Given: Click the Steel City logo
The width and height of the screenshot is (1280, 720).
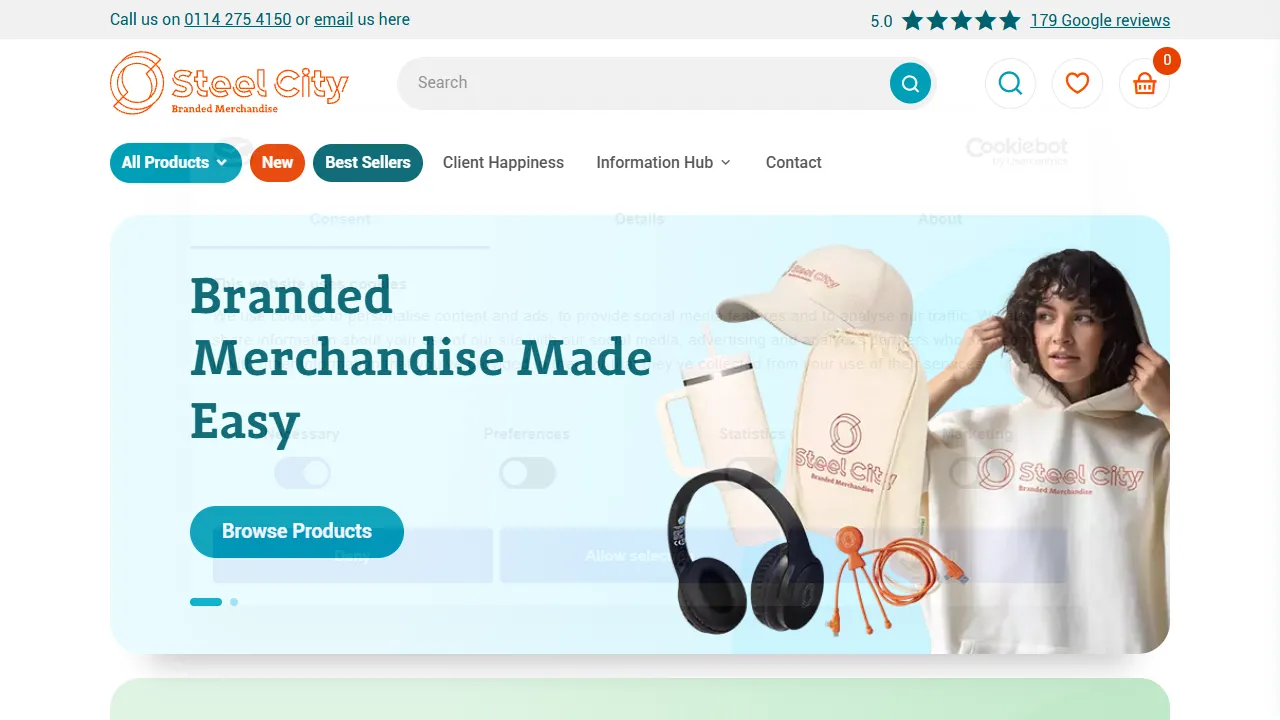Looking at the screenshot, I should coord(229,83).
